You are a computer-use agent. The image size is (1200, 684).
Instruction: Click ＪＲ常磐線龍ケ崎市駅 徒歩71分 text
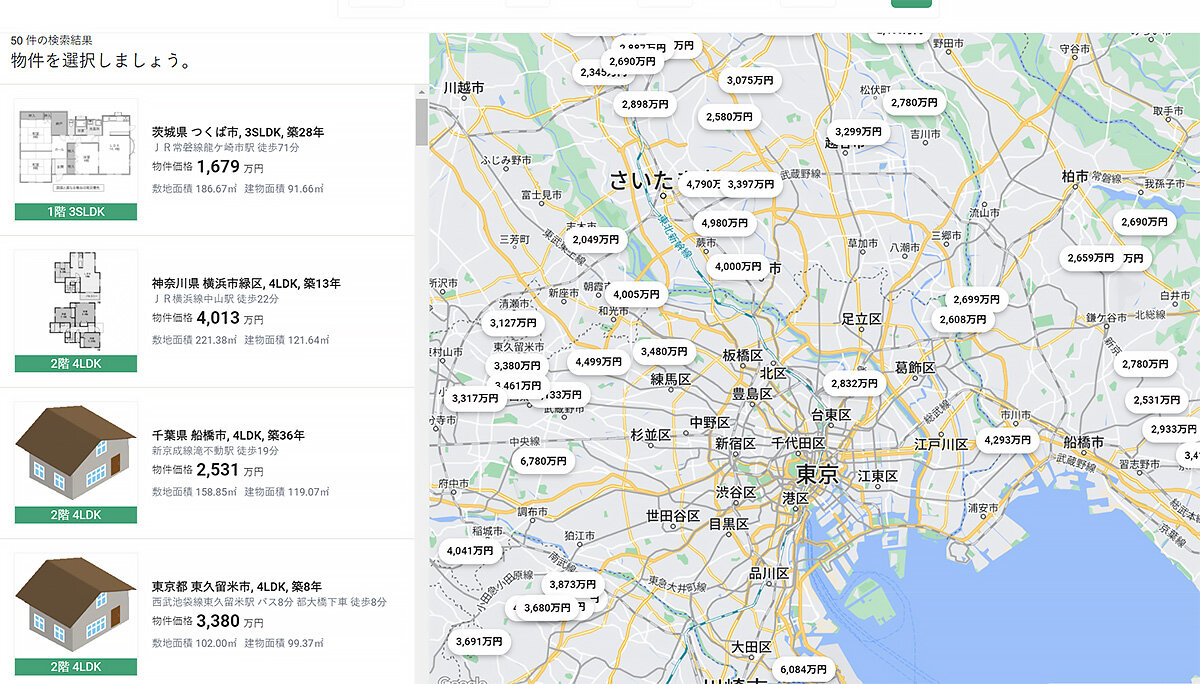(226, 148)
